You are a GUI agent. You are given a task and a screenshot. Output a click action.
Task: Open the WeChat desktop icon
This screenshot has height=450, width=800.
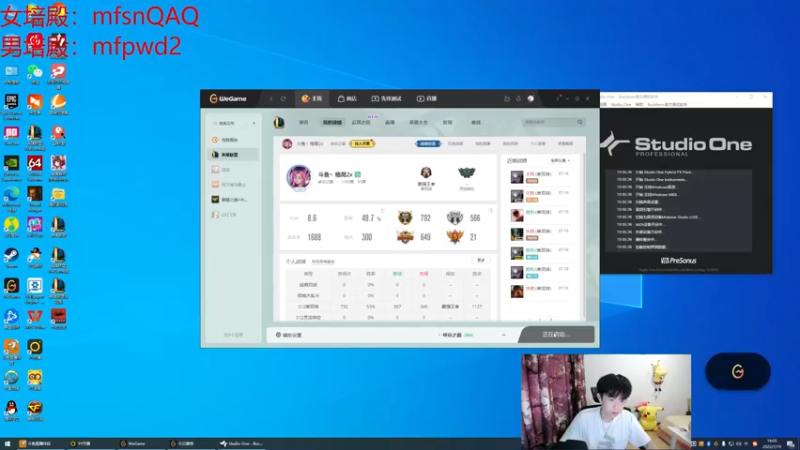tap(35, 75)
